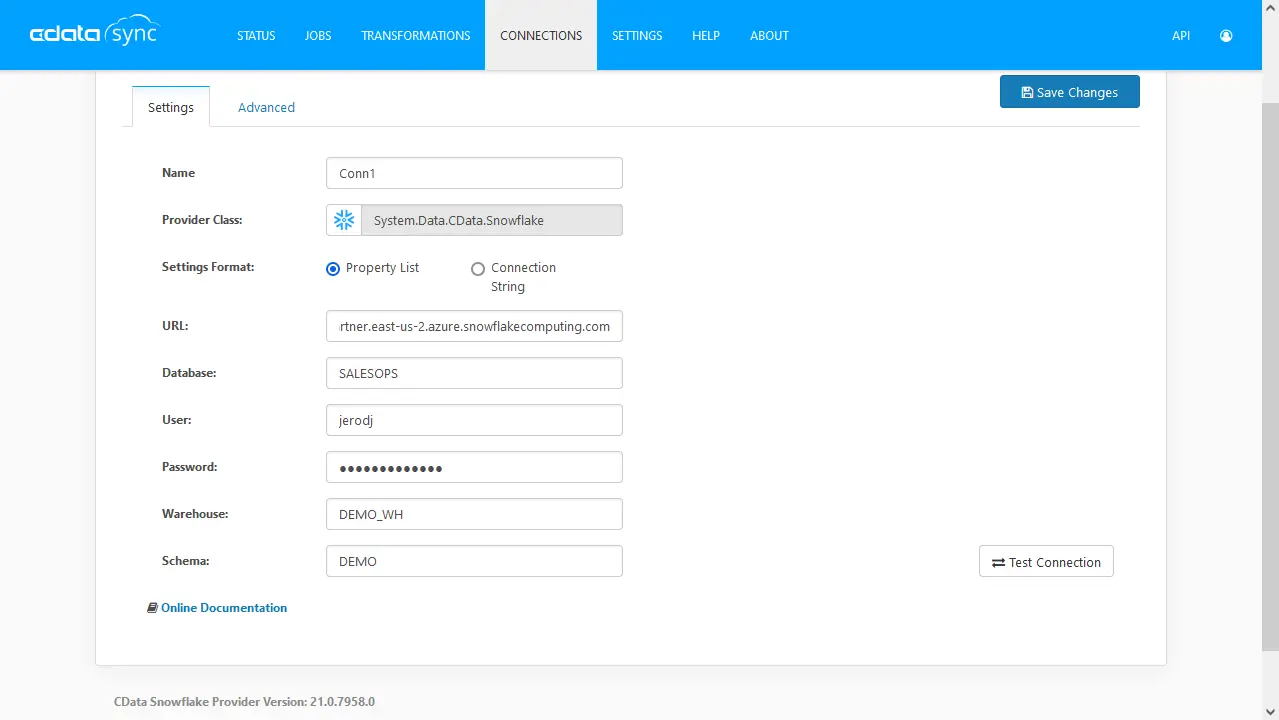The height and width of the screenshot is (720, 1279).
Task: Open the API page from the navbar
Action: [1180, 35]
